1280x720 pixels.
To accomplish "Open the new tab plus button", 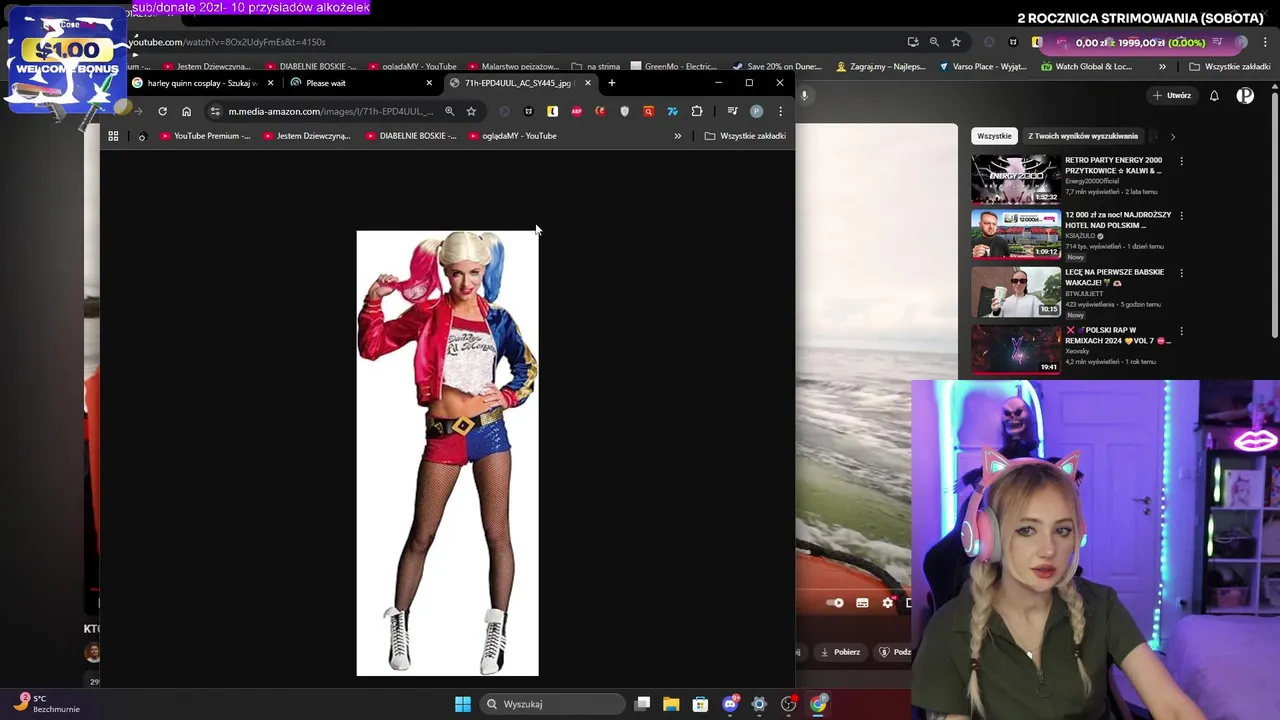I will (612, 83).
